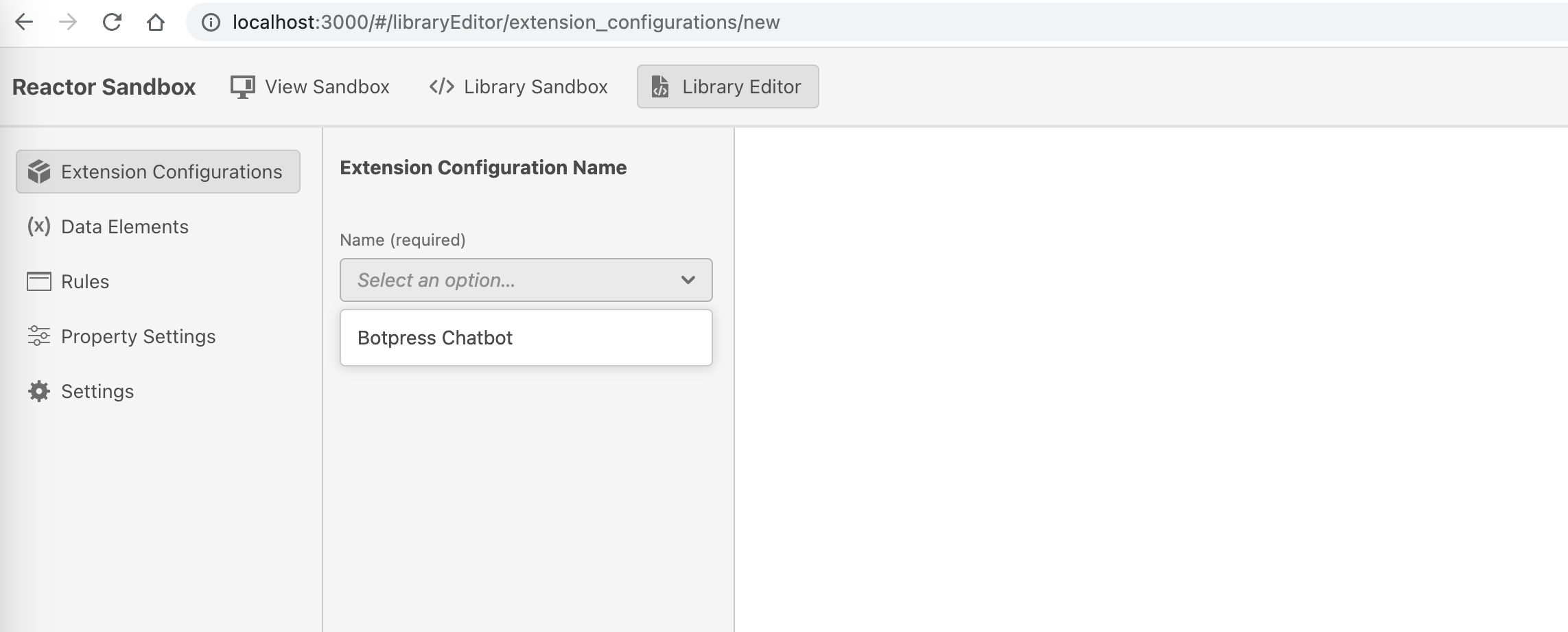Click the browser reload icon
Viewport: 1568px width, 632px height.
(x=112, y=21)
